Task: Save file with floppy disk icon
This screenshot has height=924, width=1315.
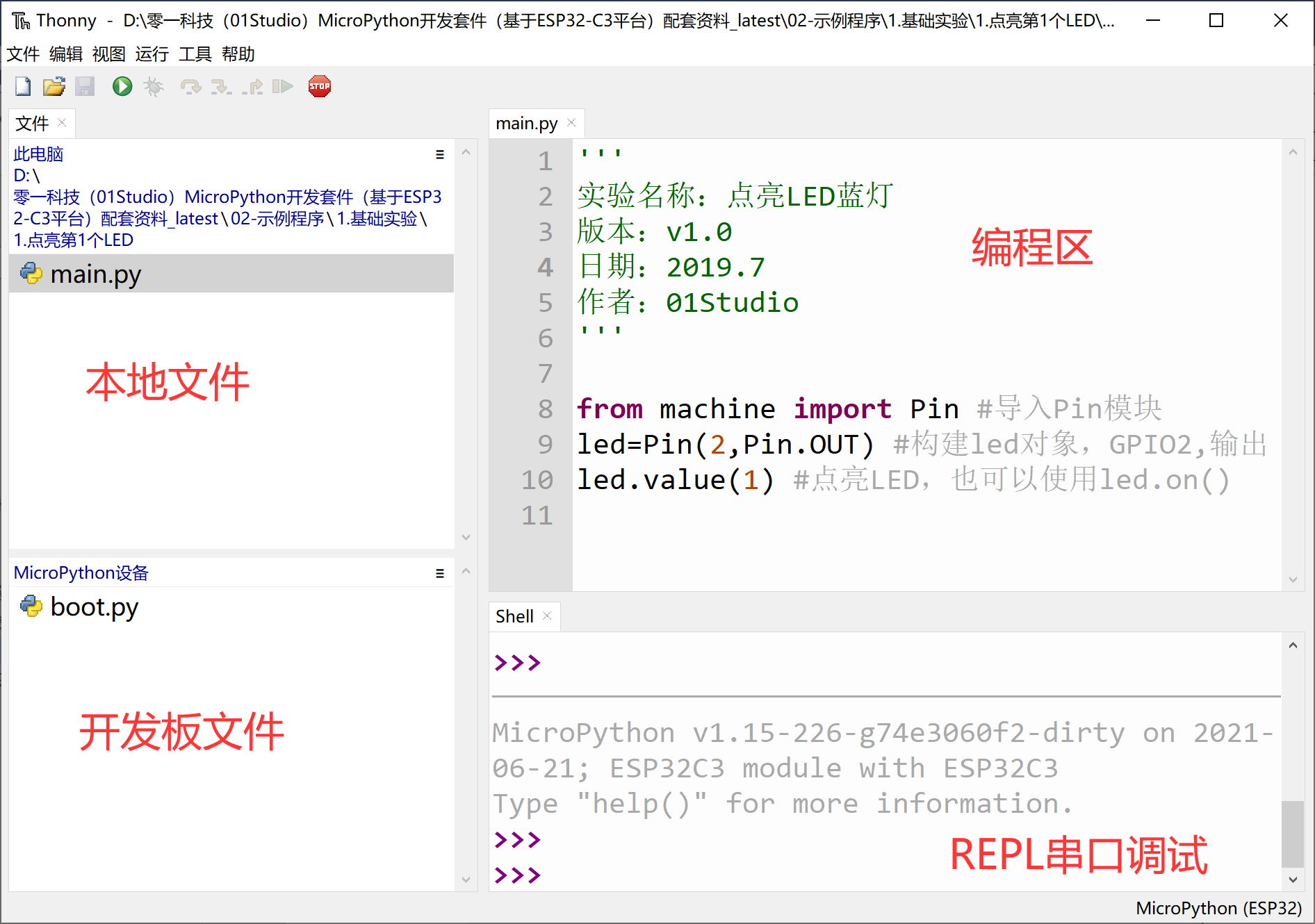Action: [85, 86]
